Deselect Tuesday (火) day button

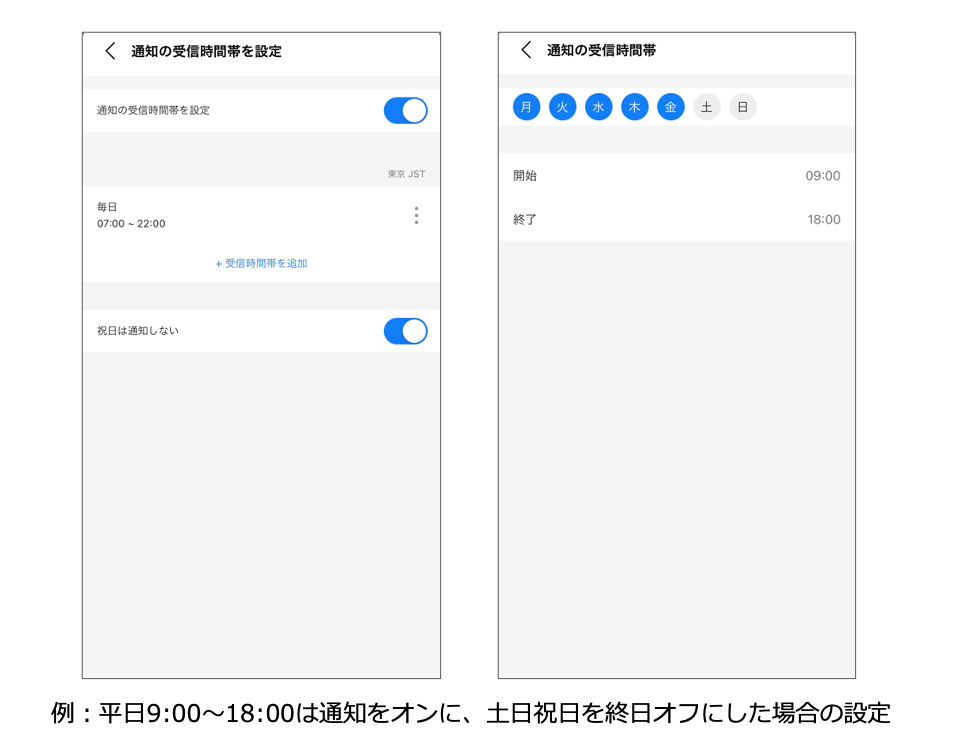pos(562,107)
